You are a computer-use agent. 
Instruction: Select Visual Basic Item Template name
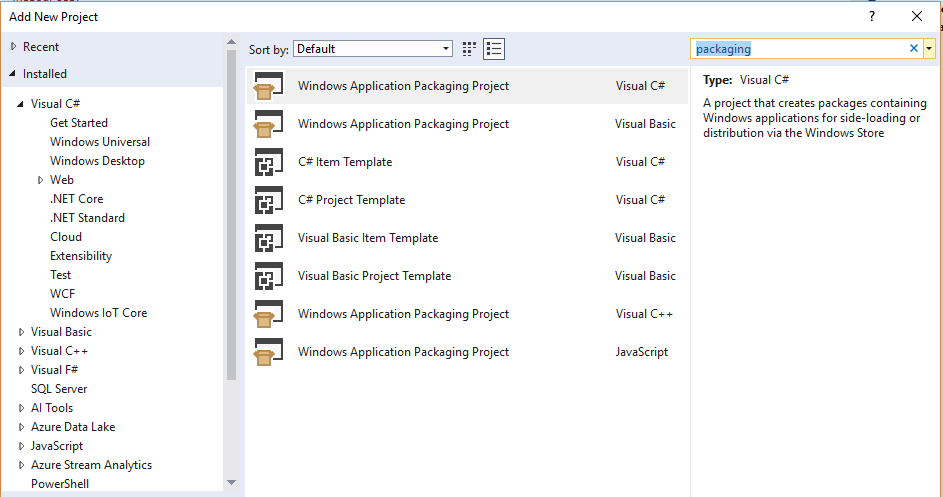(x=367, y=238)
